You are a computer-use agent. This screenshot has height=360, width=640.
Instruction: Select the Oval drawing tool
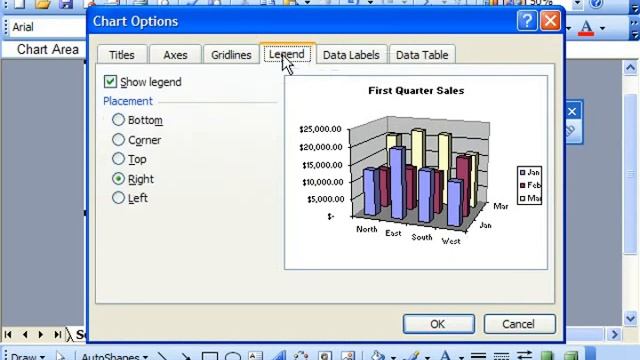(233, 356)
